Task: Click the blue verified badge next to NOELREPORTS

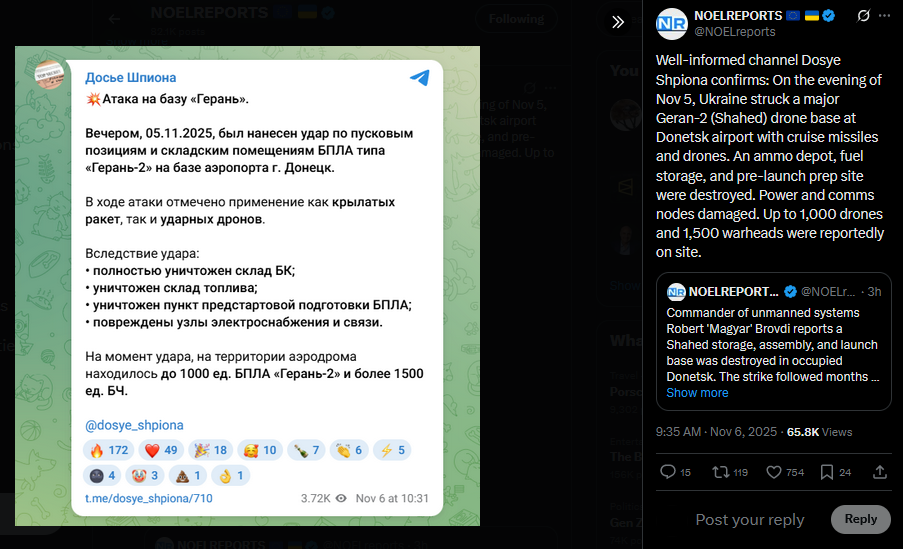Action: pos(829,16)
